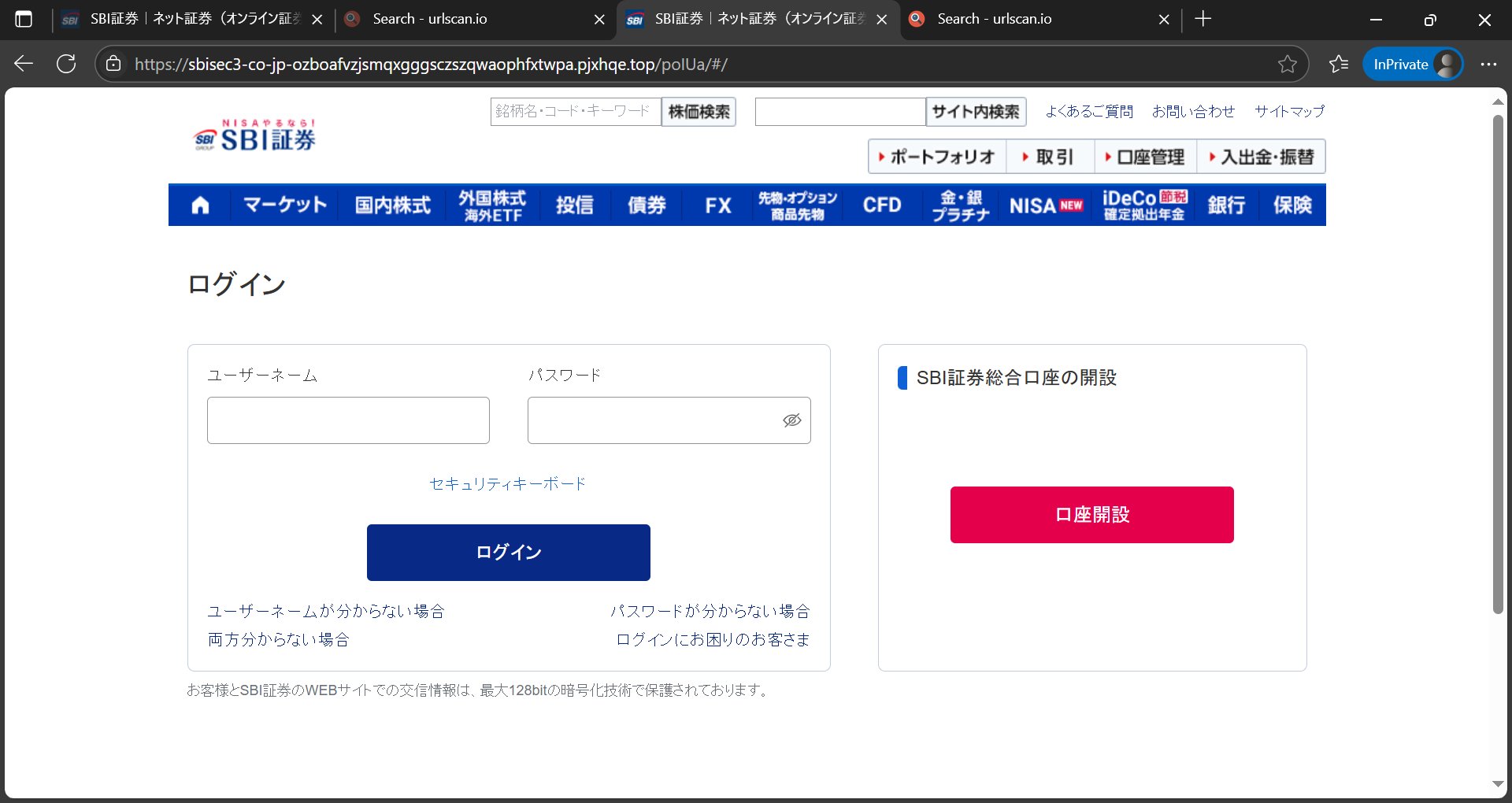Toggle password visibility eye icon

click(x=791, y=420)
